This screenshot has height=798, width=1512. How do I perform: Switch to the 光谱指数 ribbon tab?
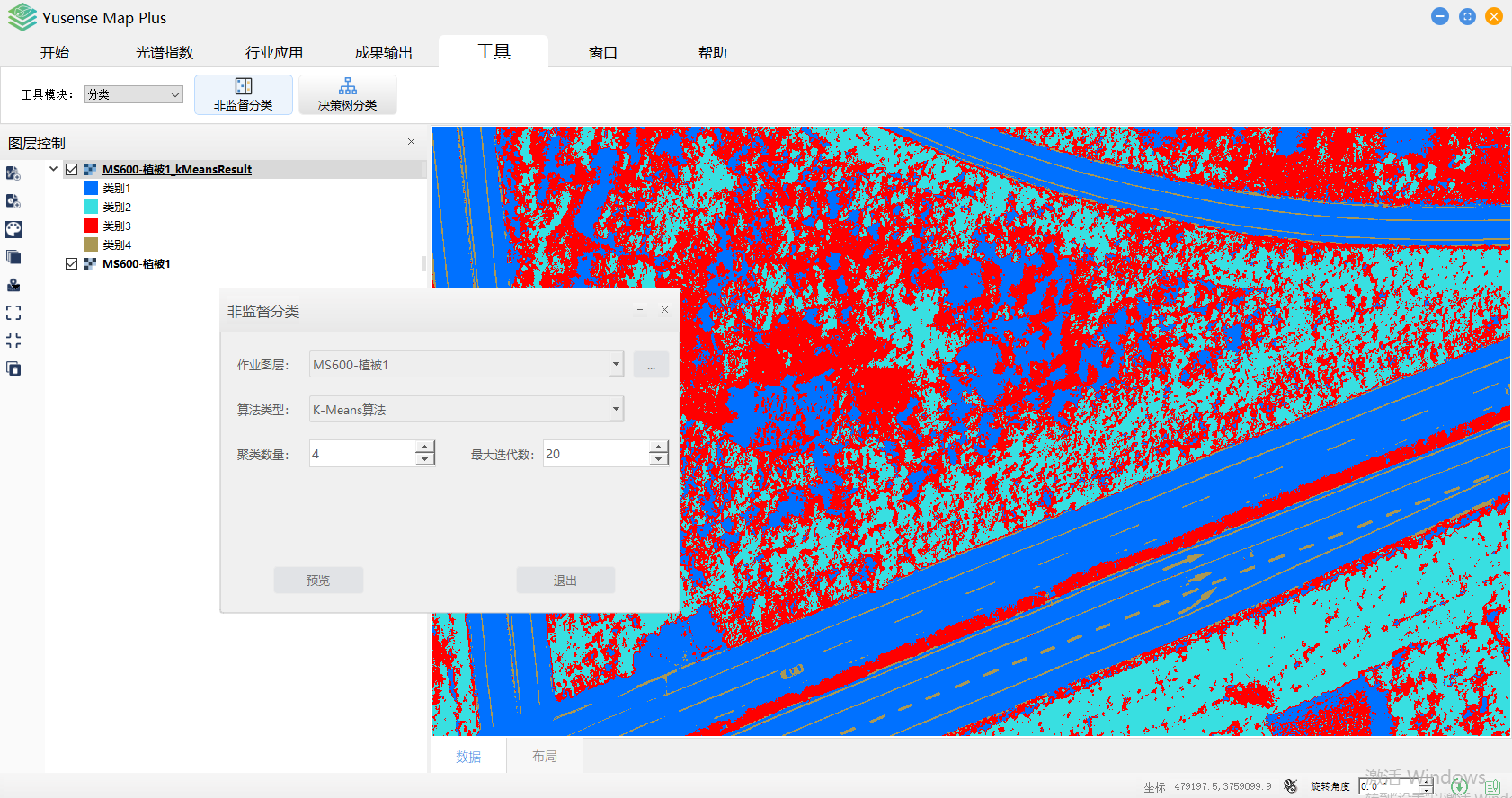click(165, 52)
